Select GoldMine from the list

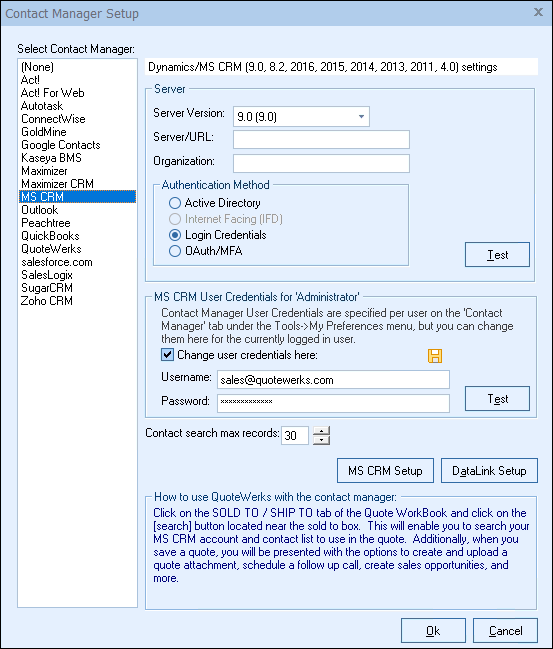tap(77, 132)
